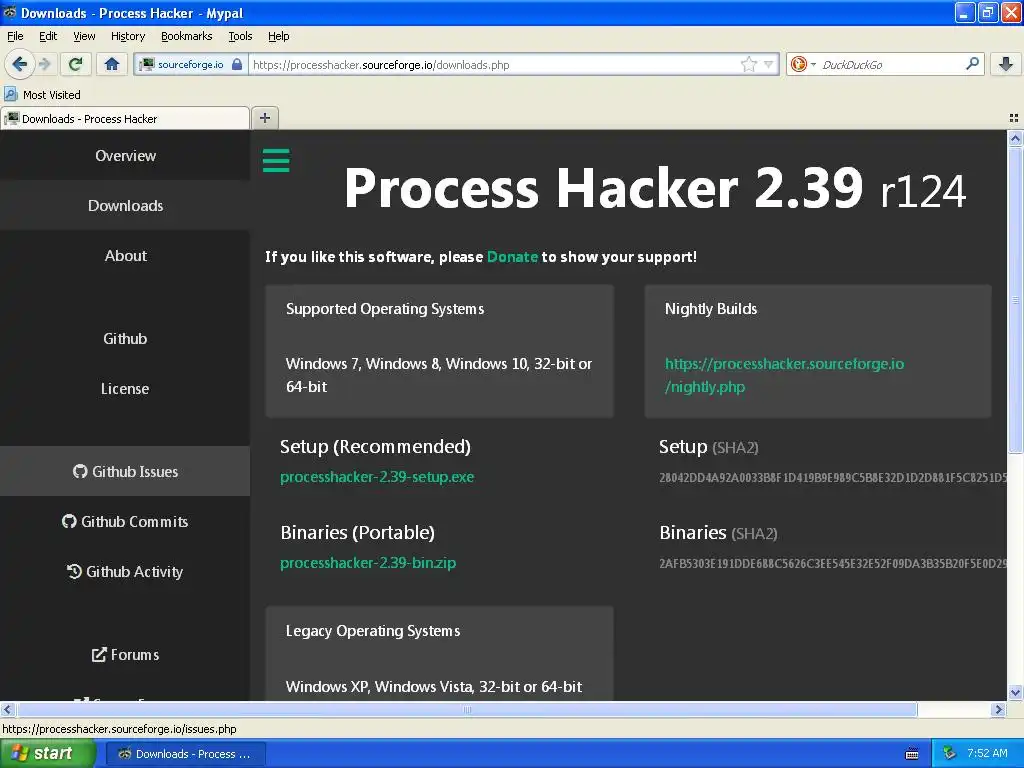Bookmark this page with the star icon
The height and width of the screenshot is (768, 1024).
(x=748, y=64)
